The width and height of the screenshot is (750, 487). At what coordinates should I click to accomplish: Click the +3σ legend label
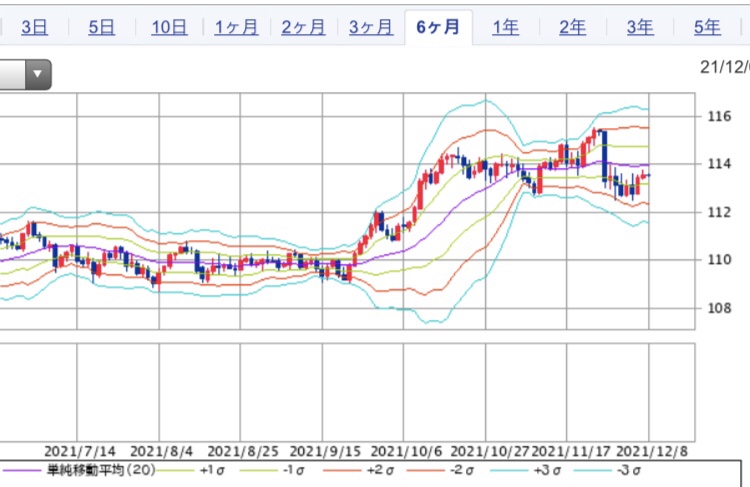[547, 471]
